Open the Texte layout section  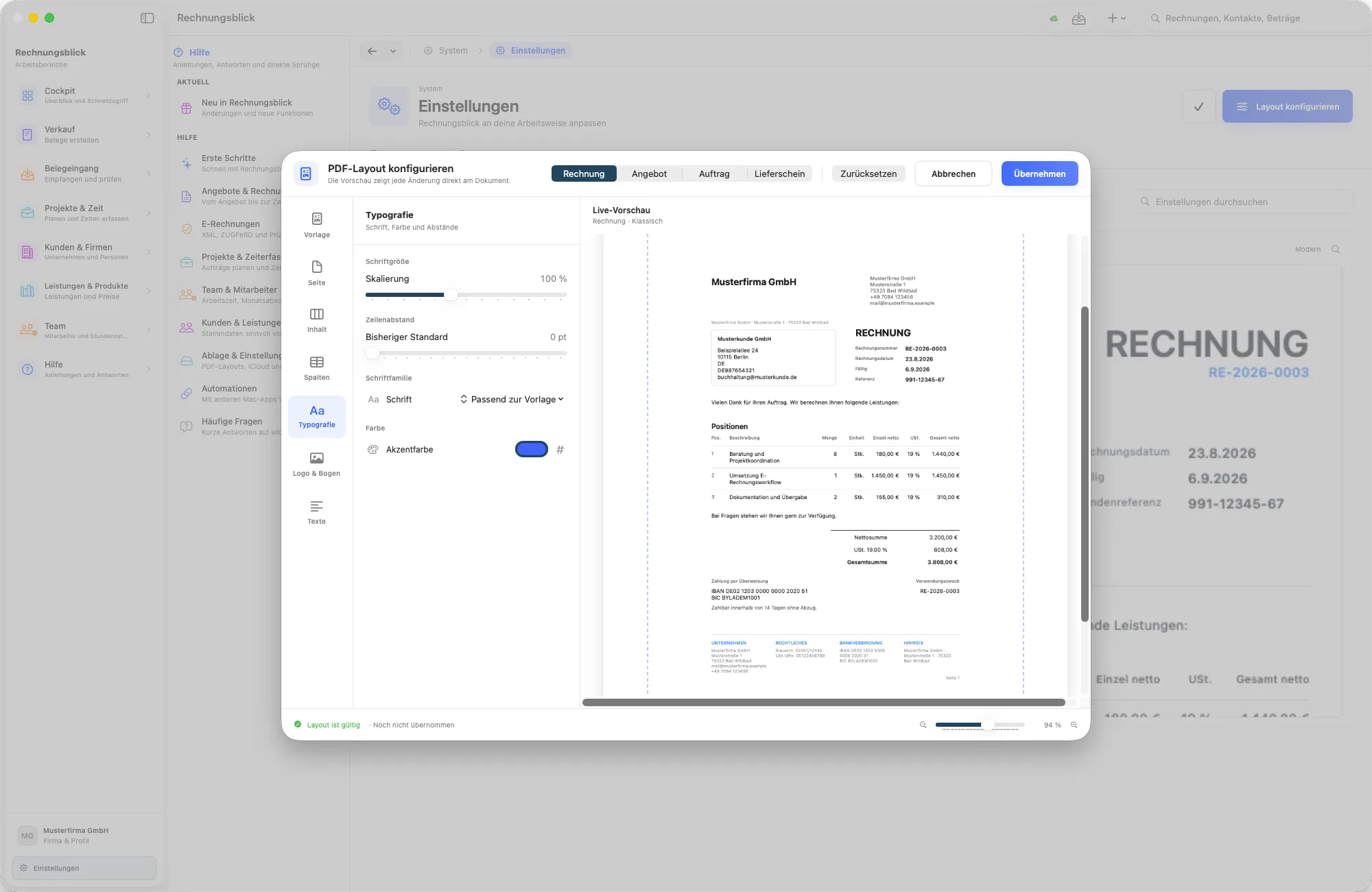coord(317,512)
